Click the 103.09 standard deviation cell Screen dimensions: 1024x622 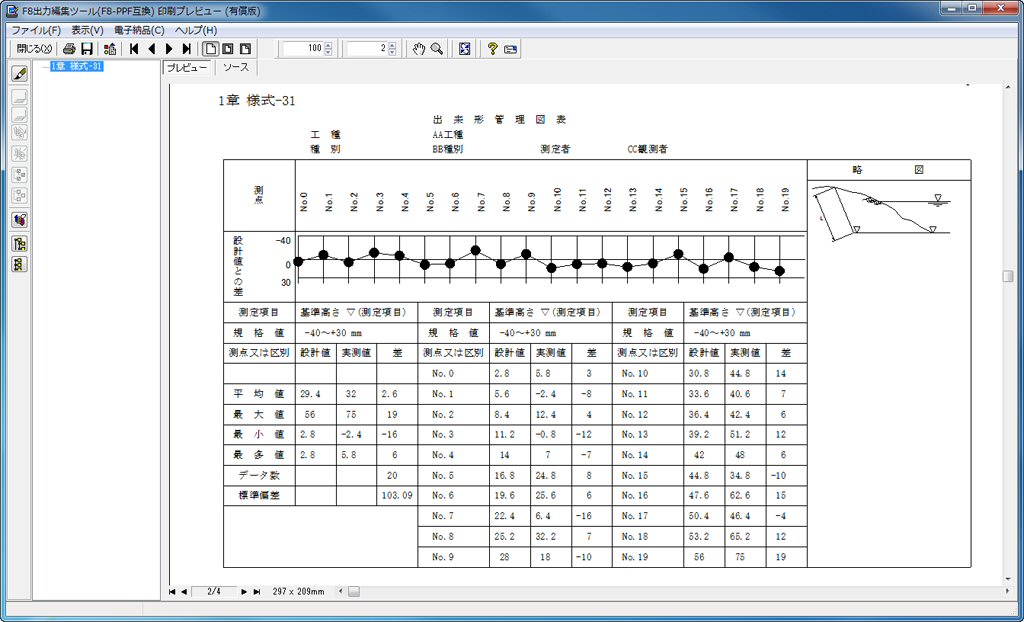coord(397,496)
